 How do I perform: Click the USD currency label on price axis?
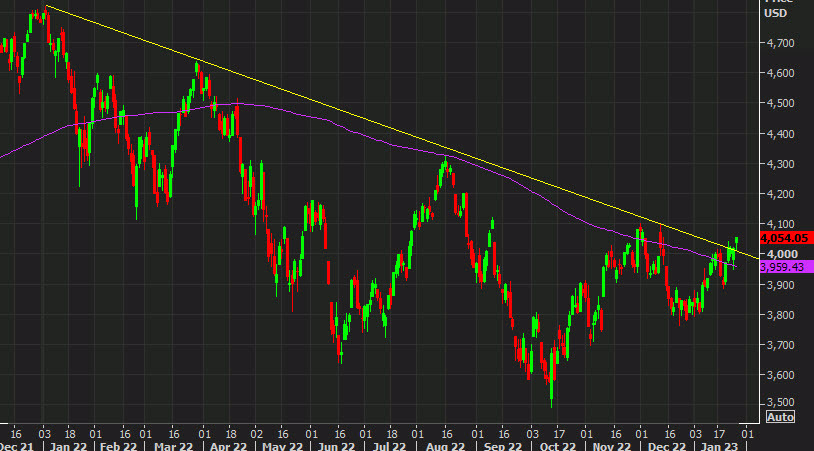pos(775,13)
